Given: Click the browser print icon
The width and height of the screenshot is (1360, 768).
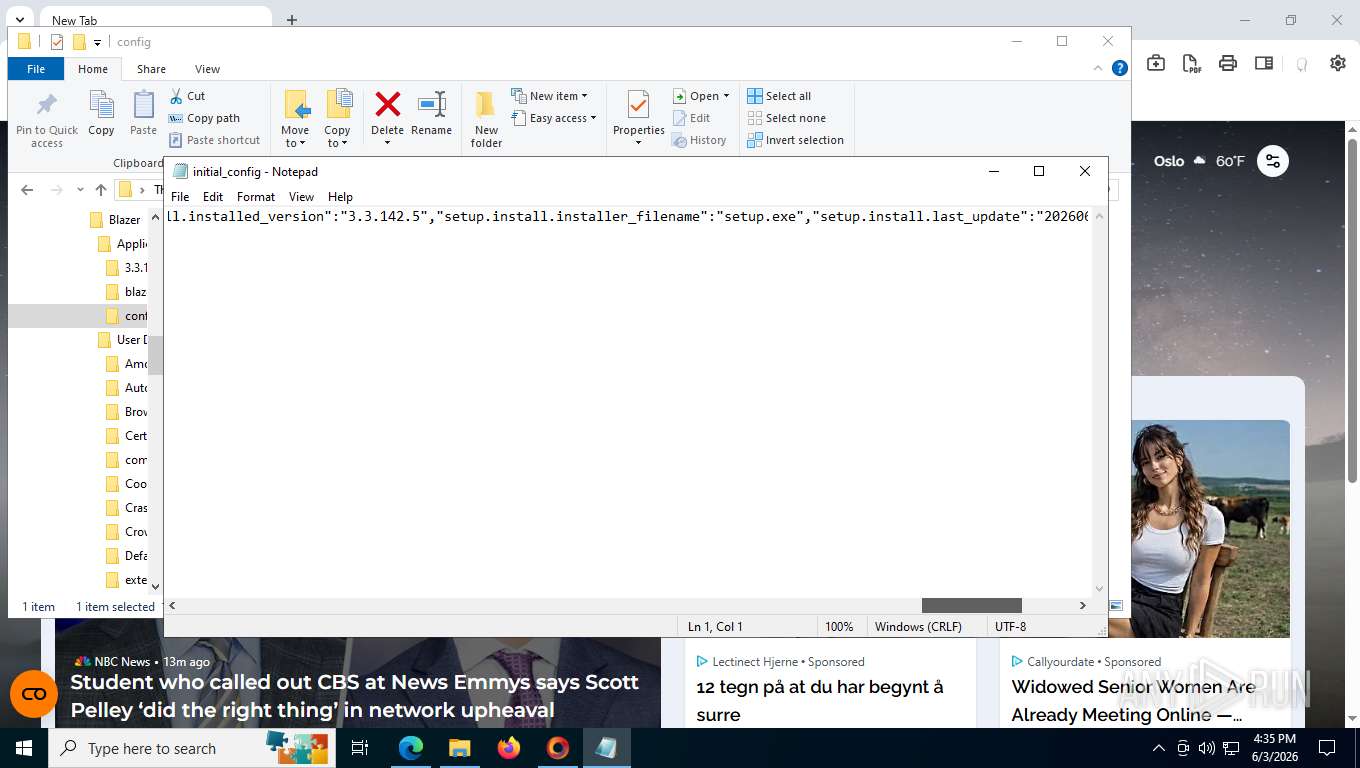Looking at the screenshot, I should (x=1228, y=63).
